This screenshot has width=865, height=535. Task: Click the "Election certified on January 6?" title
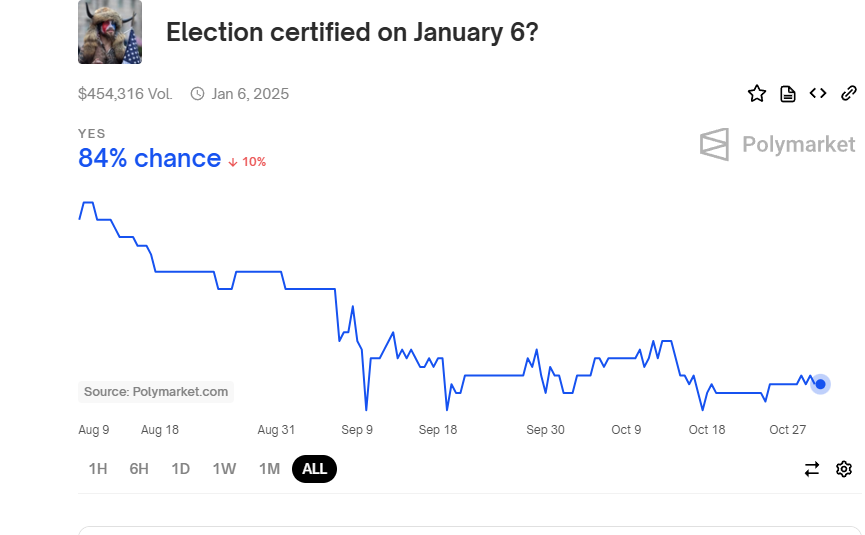point(352,32)
